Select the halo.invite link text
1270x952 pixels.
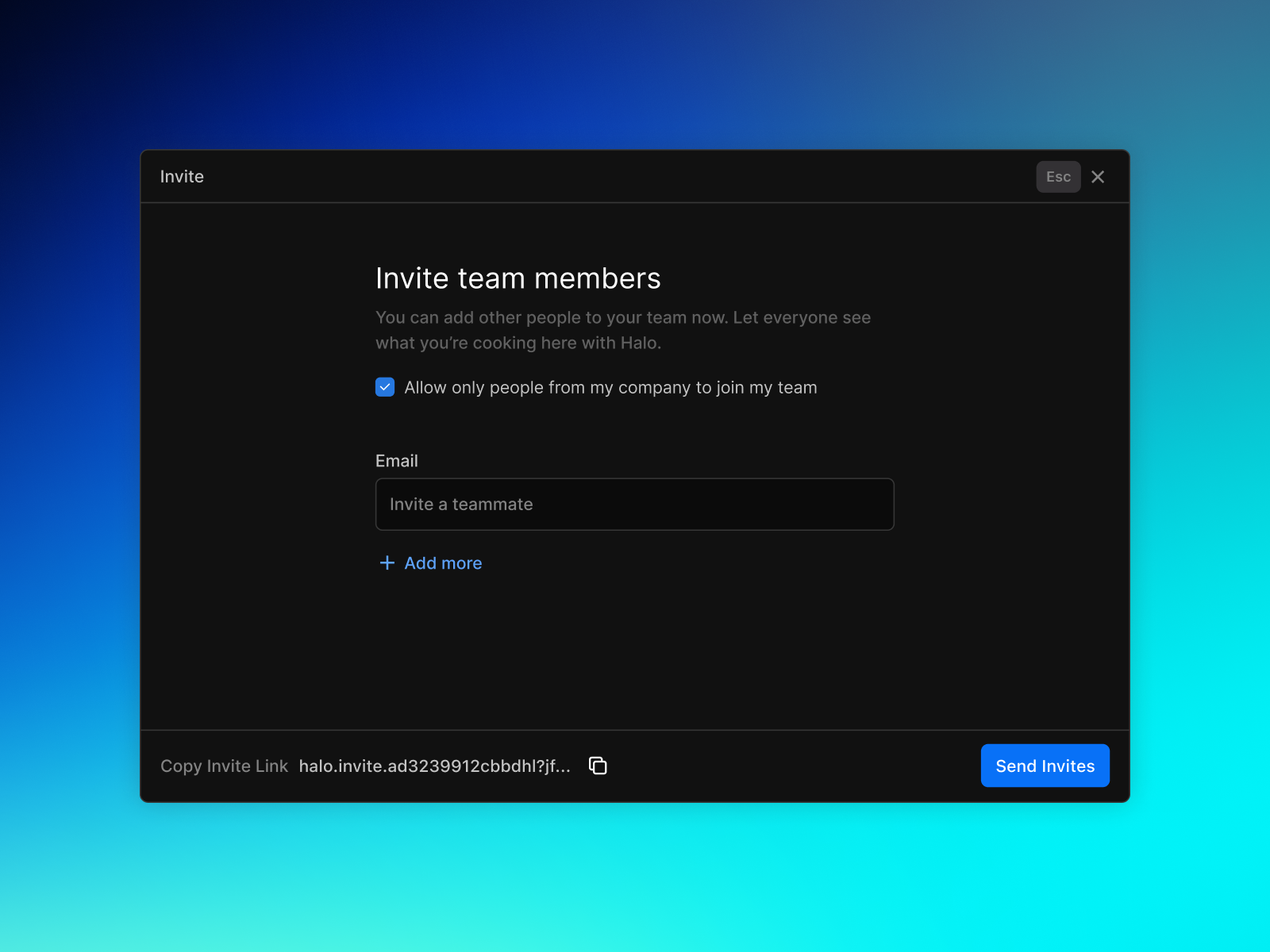click(x=435, y=766)
